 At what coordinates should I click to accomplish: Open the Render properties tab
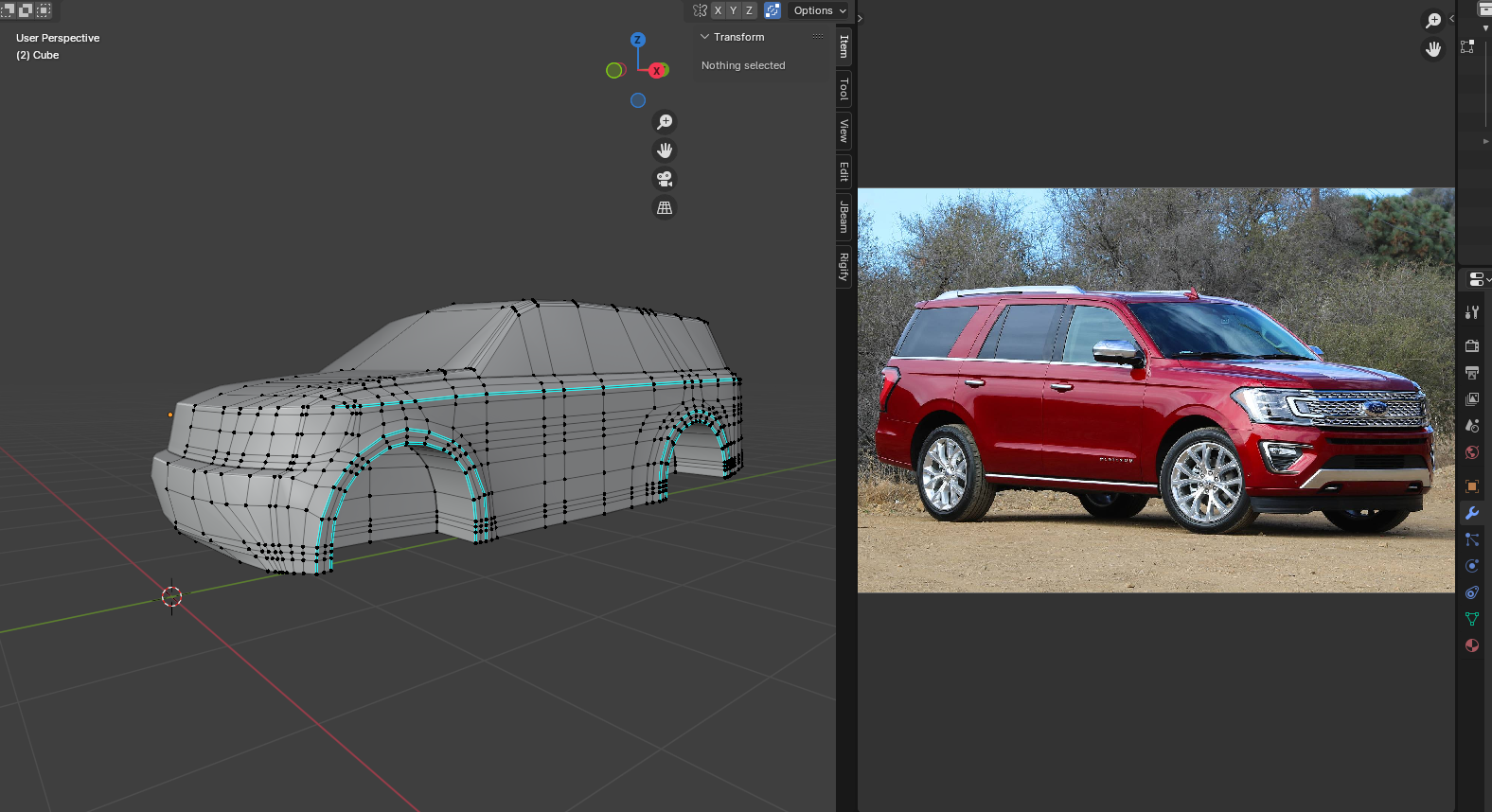tap(1472, 345)
